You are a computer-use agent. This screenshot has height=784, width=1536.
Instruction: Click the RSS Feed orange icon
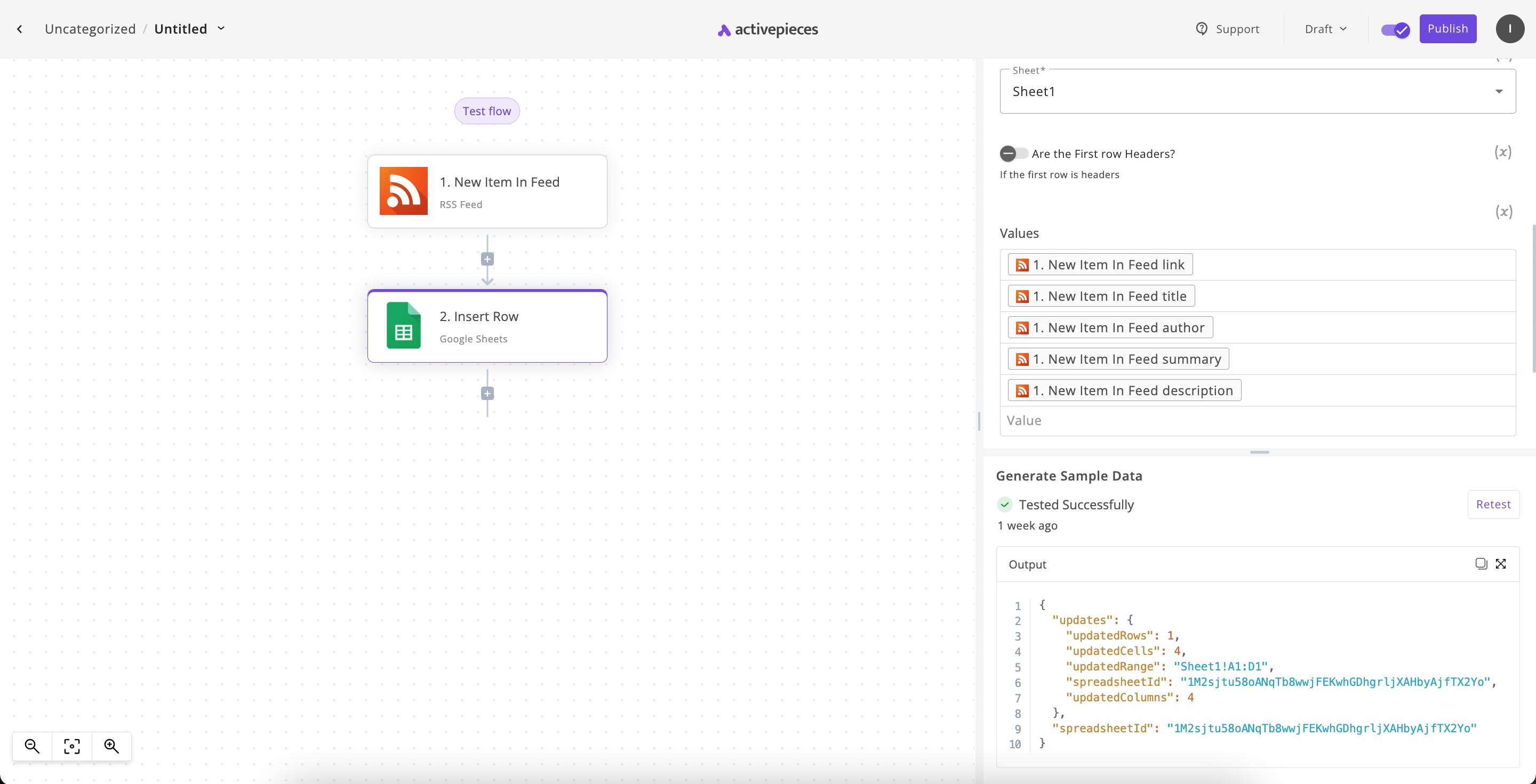click(x=404, y=191)
